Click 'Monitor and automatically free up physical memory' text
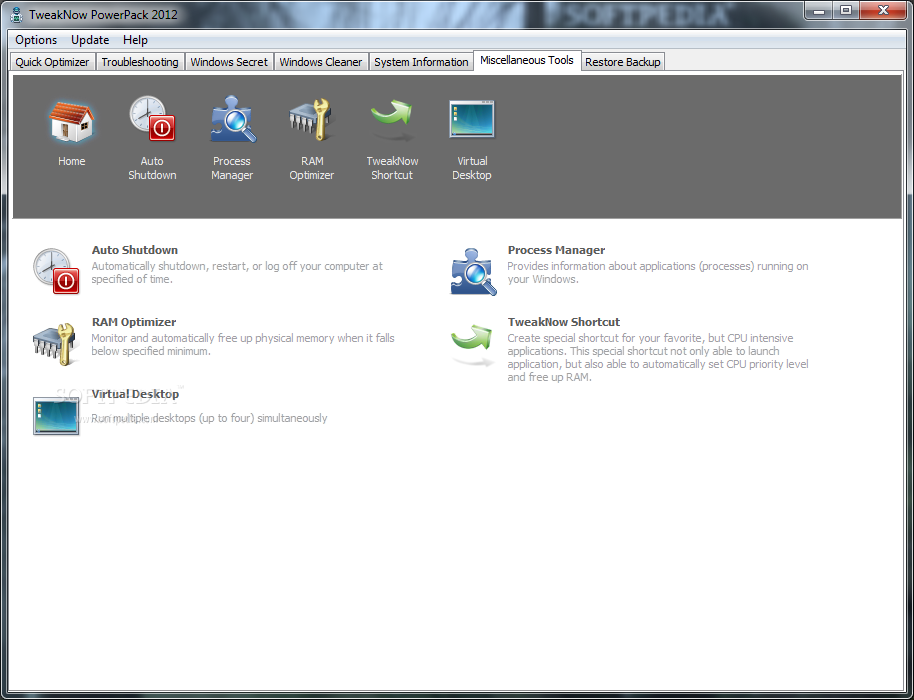This screenshot has width=914, height=700. 242,344
